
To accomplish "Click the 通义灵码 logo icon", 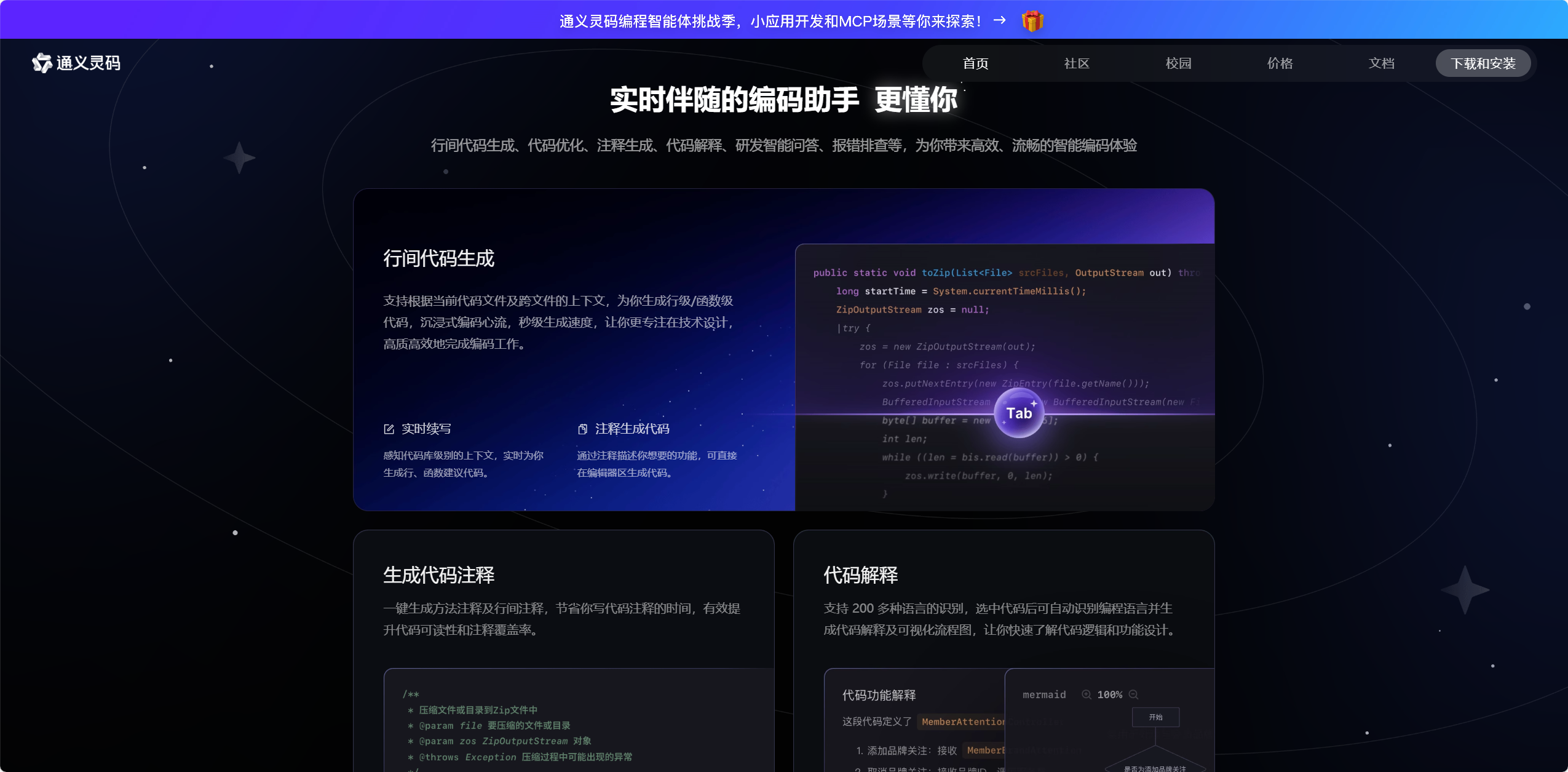I will (x=42, y=63).
